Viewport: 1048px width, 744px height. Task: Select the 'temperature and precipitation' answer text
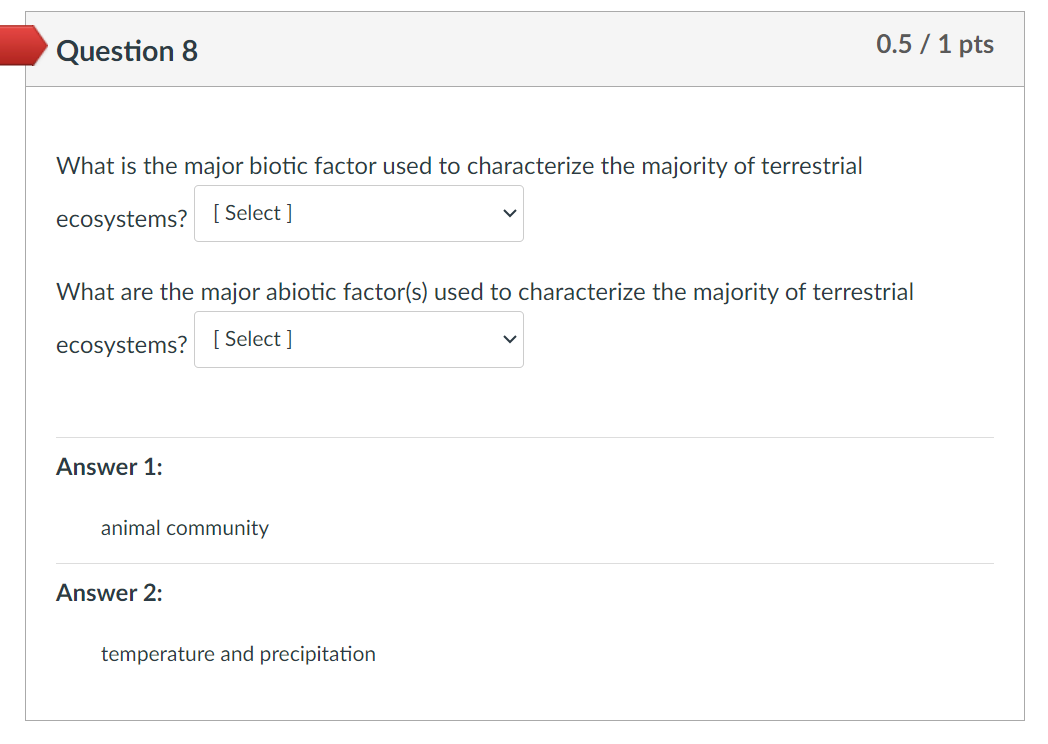pos(238,654)
